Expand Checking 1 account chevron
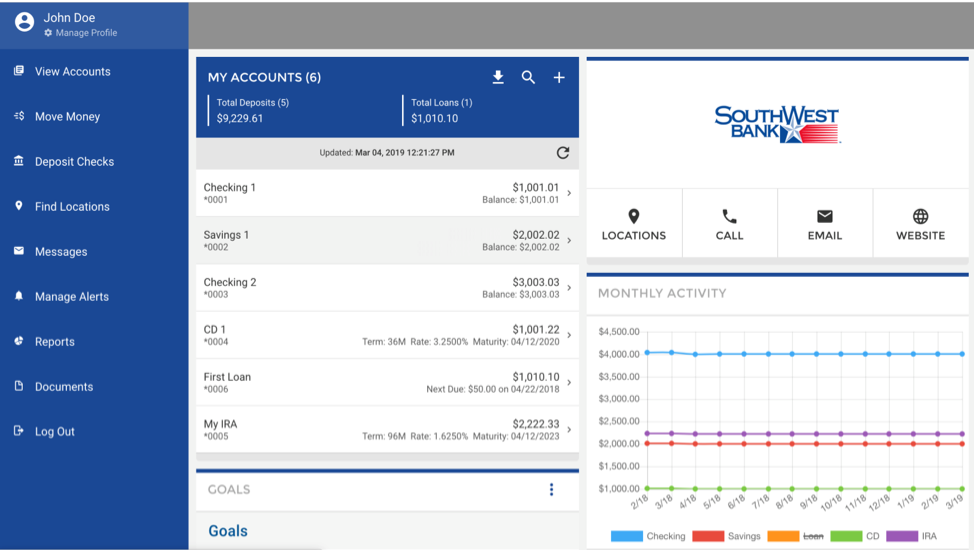The height and width of the screenshot is (550, 974). click(x=569, y=193)
